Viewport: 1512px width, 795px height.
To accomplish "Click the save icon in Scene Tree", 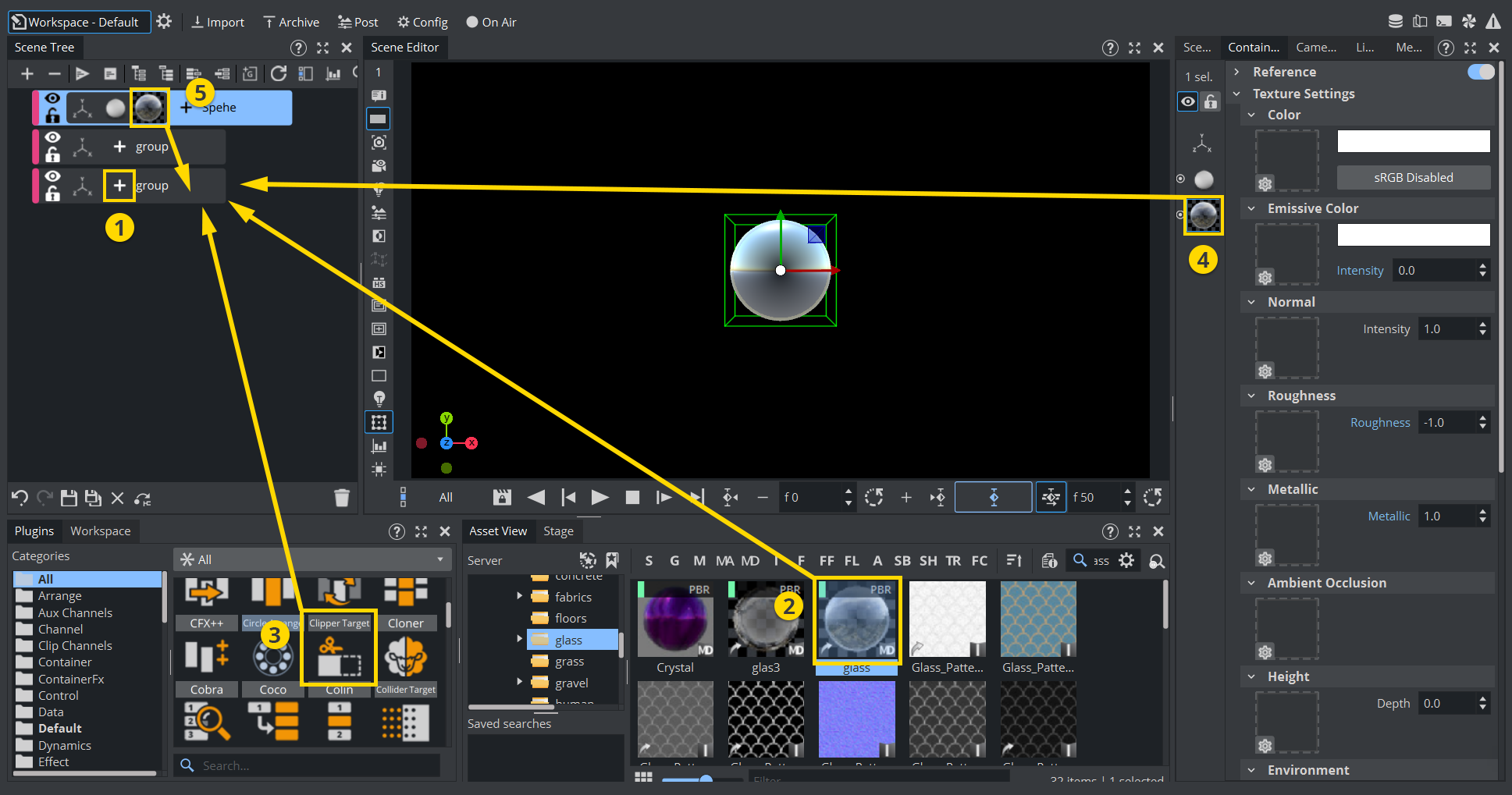I will [x=69, y=498].
